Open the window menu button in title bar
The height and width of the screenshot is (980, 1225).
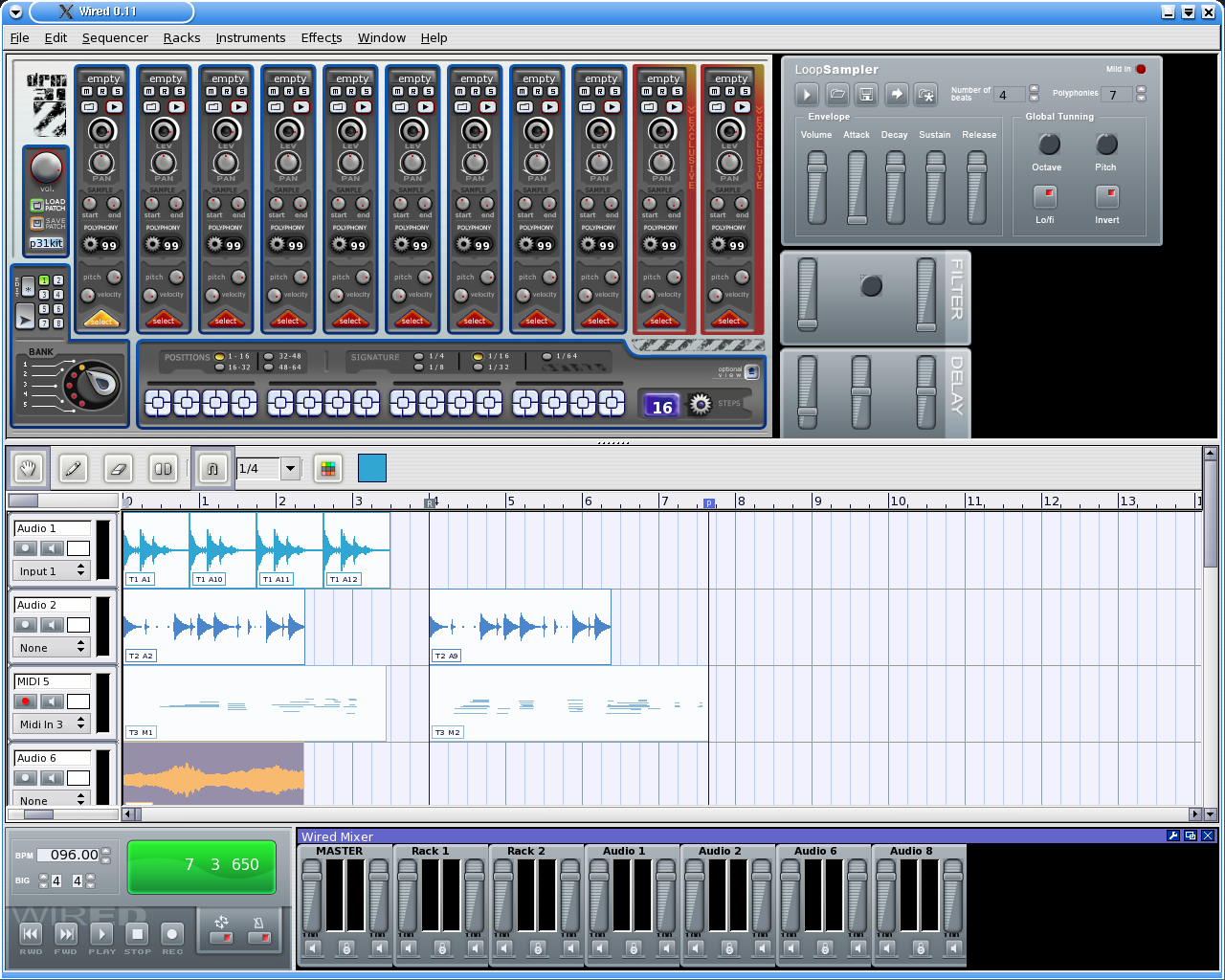(15, 11)
